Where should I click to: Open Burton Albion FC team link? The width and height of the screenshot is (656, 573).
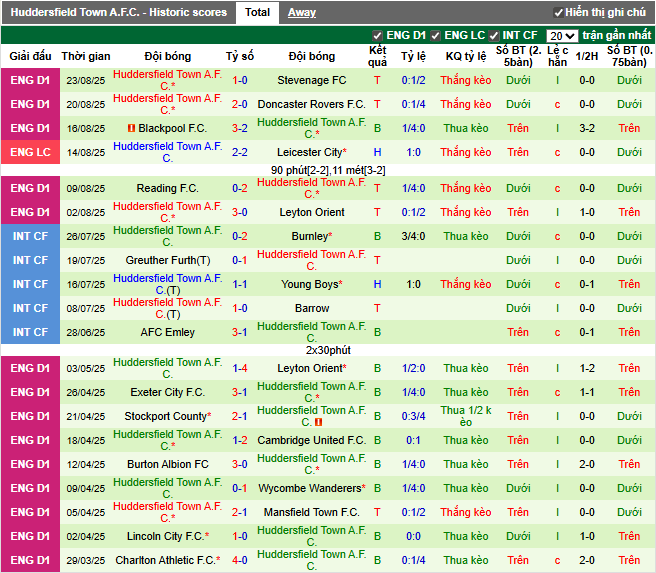tap(167, 464)
